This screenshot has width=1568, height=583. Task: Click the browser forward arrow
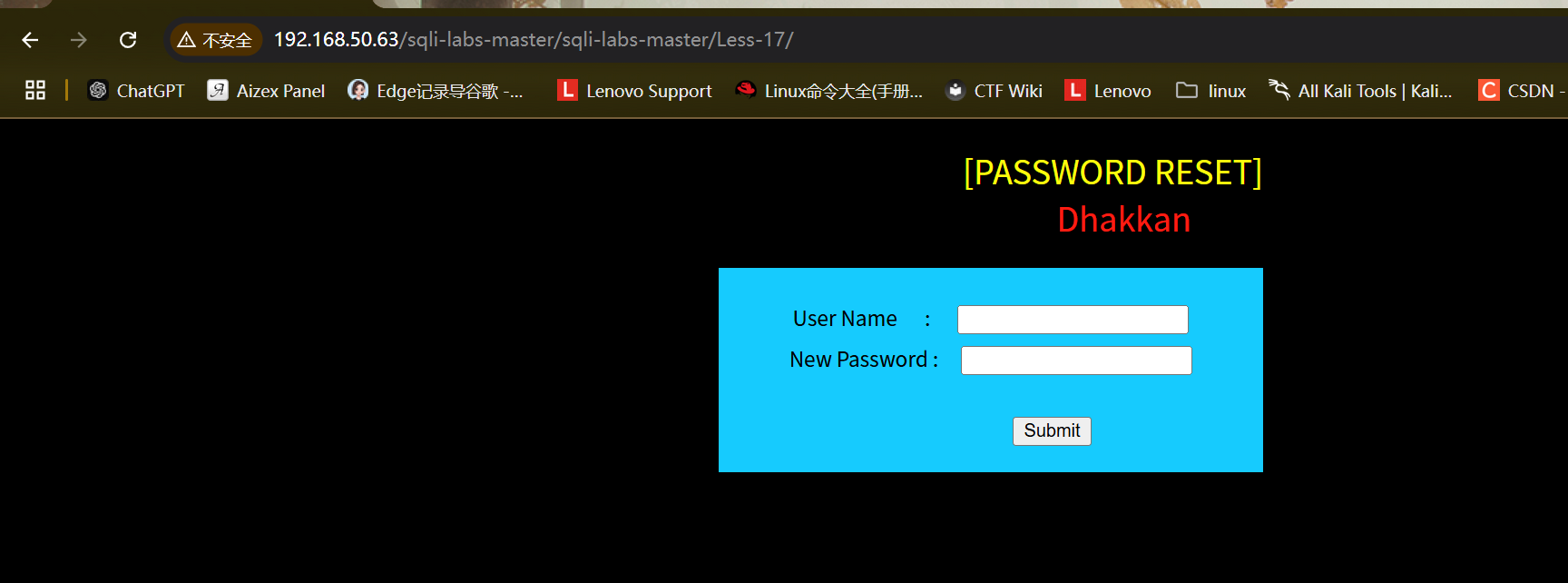coord(79,40)
